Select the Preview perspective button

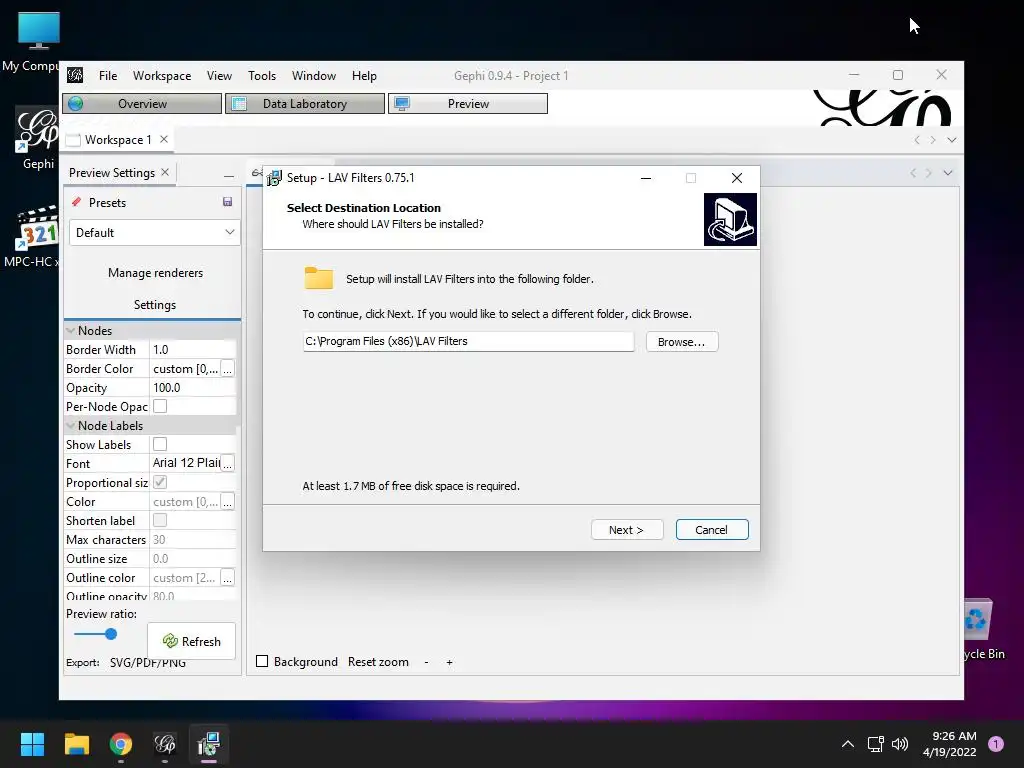pyautogui.click(x=468, y=103)
